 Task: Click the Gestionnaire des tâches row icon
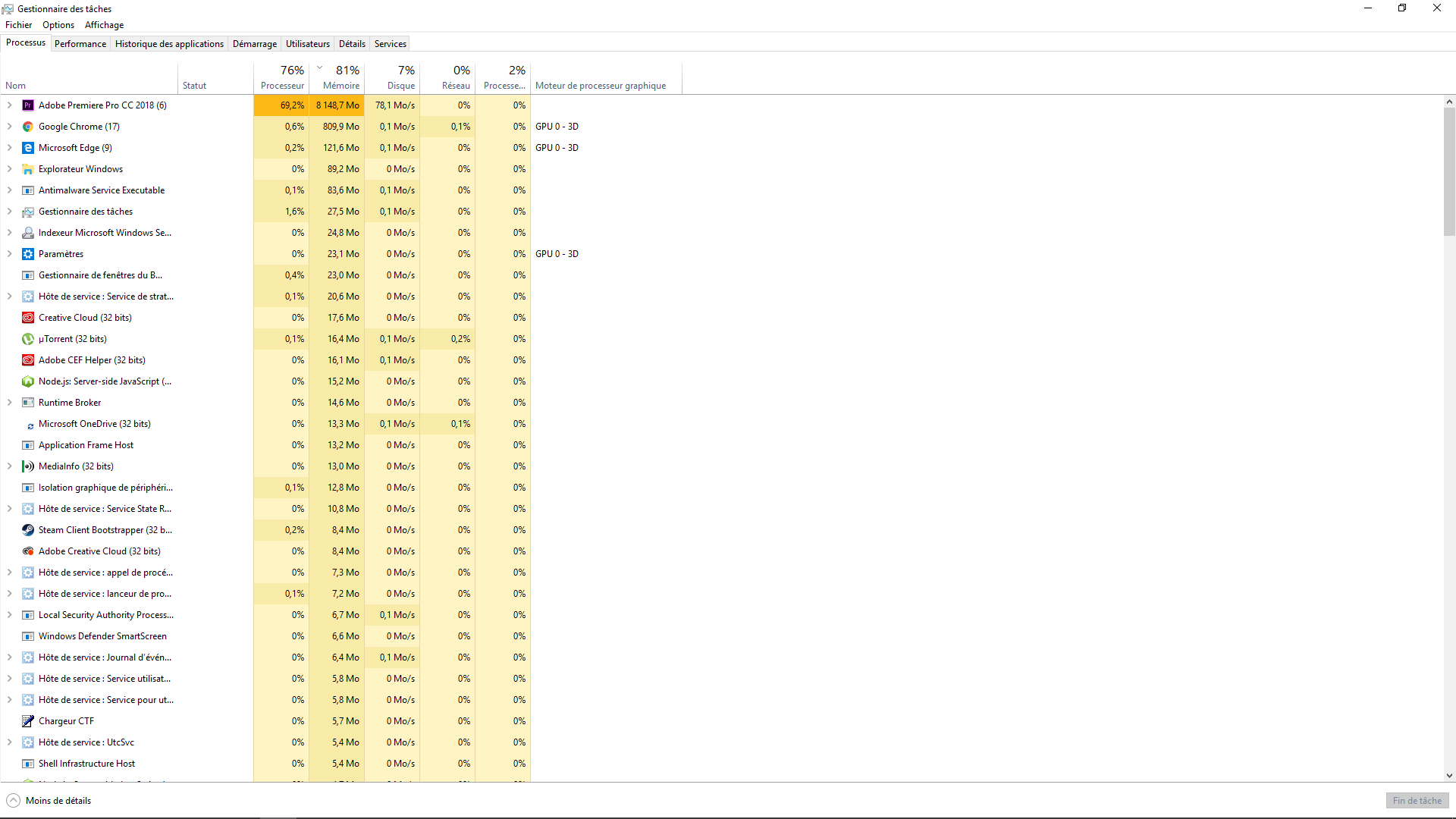[x=28, y=212]
